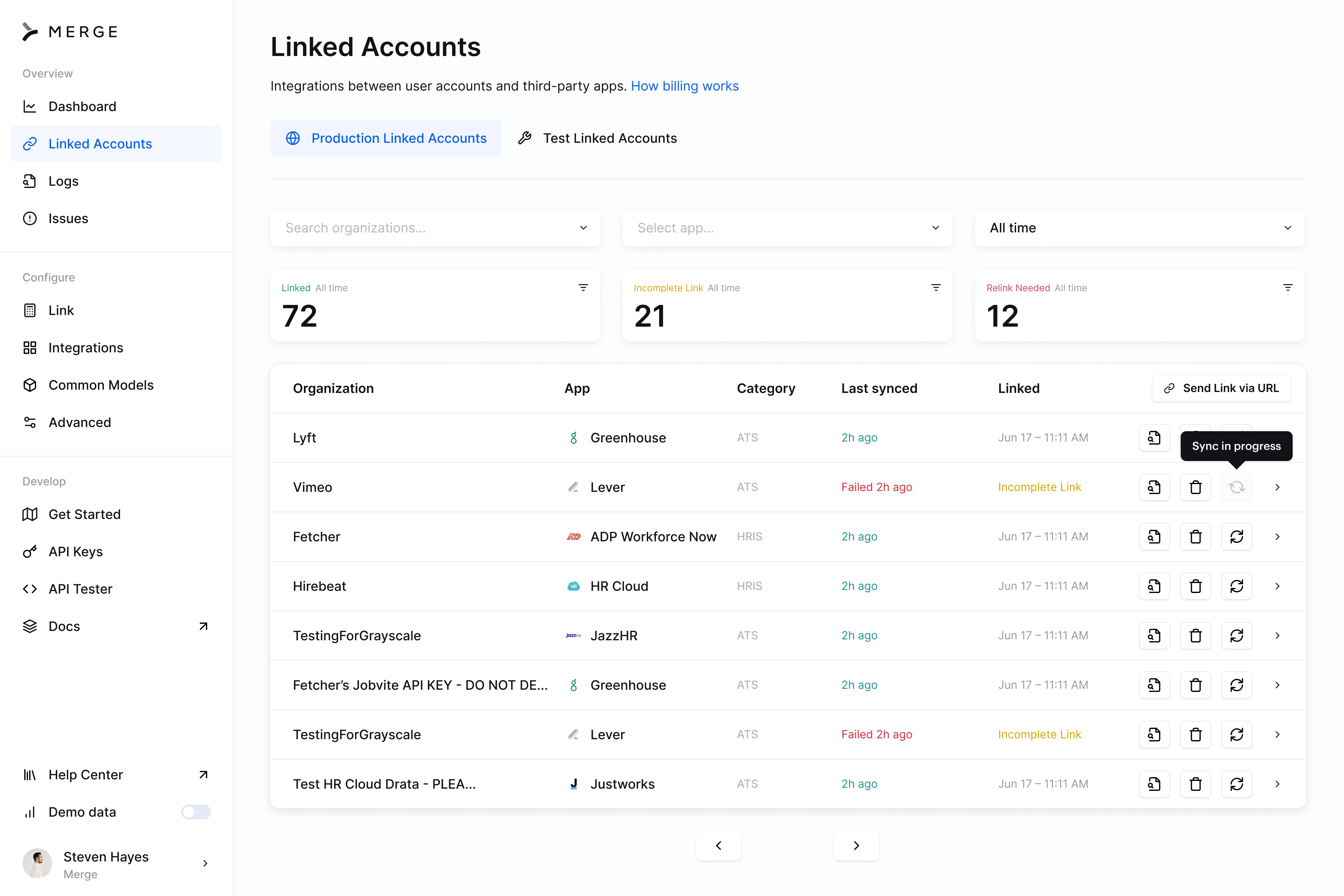Open the Docs external link
The width and height of the screenshot is (1344, 896).
117,626
